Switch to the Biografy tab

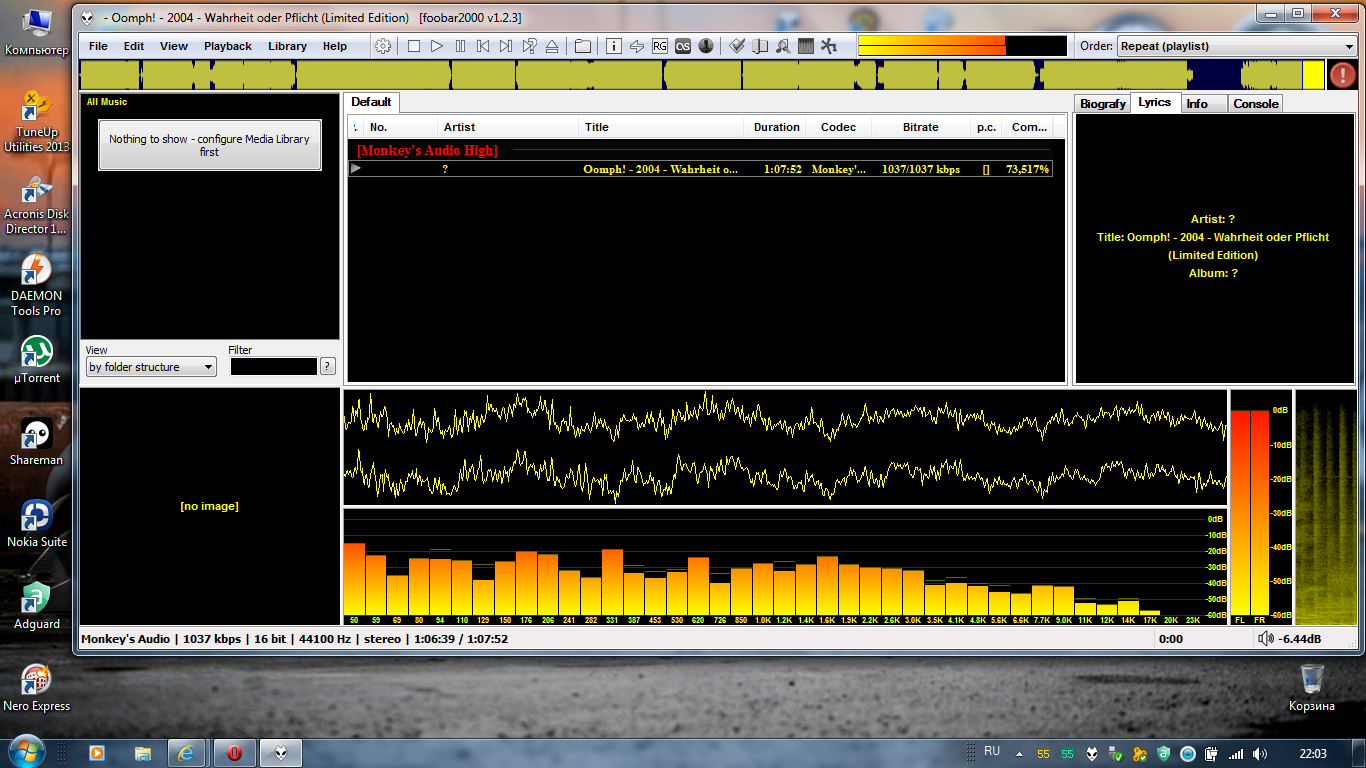click(1103, 103)
